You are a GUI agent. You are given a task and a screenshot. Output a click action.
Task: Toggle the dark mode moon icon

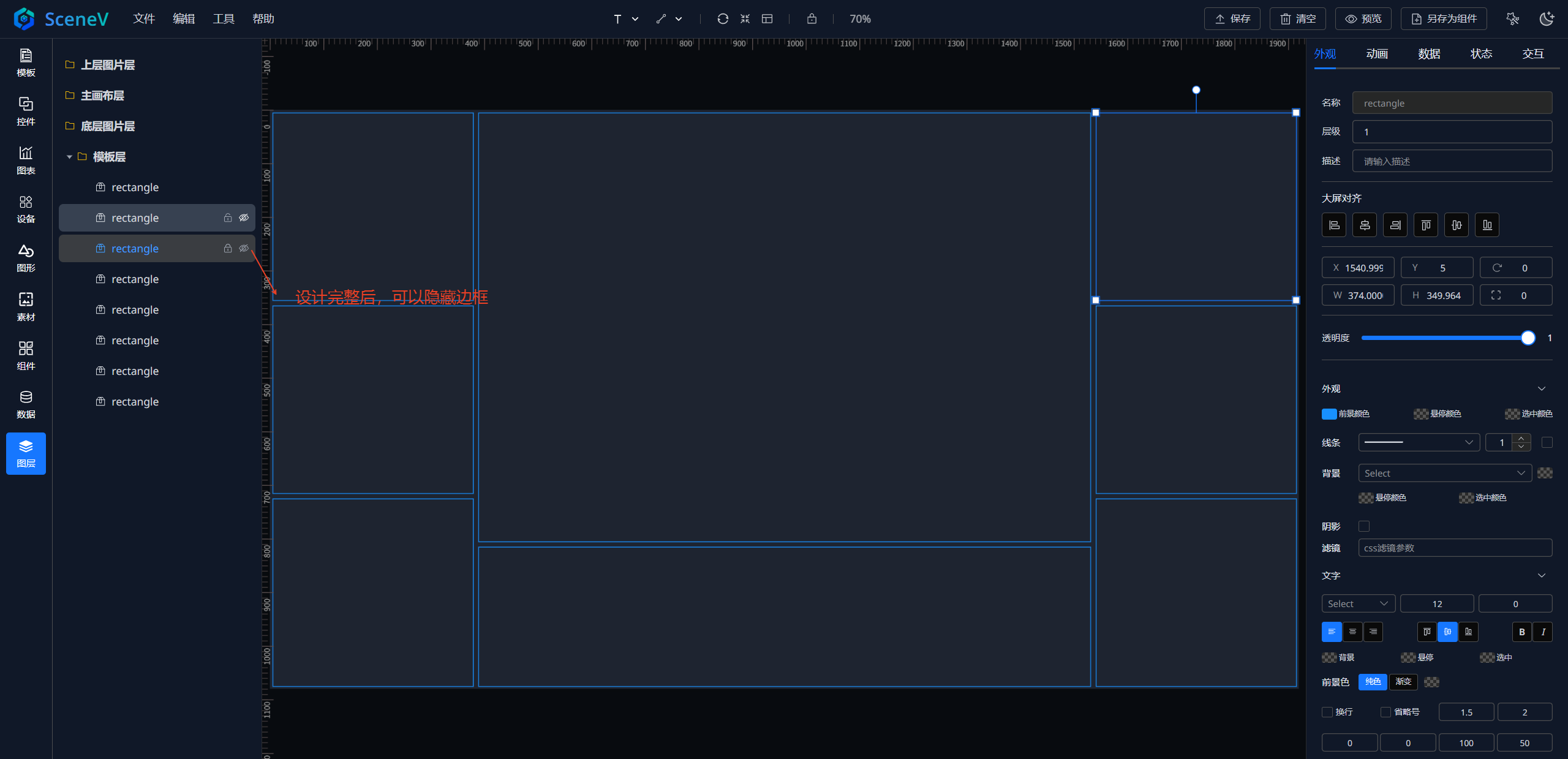(x=1547, y=19)
